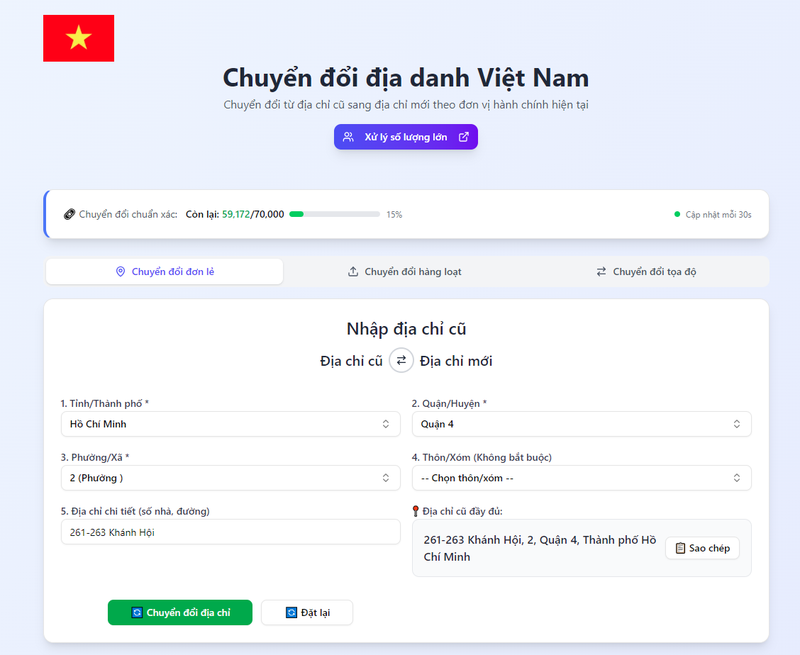Open the Tỉnh/Thành phố dropdown showing Hồ Chí Minh
Image resolution: width=800 pixels, height=655 pixels.
point(231,424)
